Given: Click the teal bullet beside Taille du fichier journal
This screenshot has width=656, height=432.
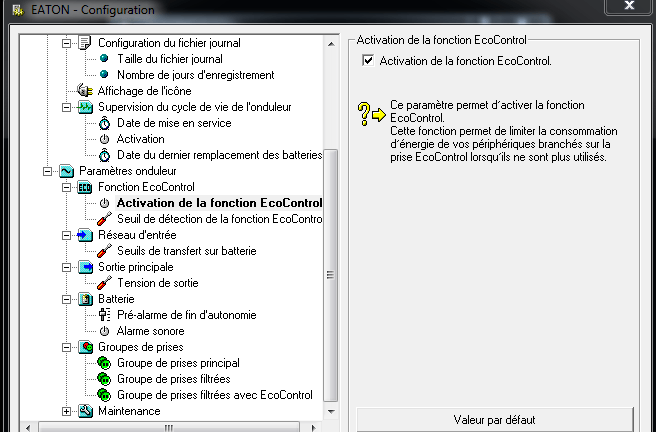Looking at the screenshot, I should [104, 59].
